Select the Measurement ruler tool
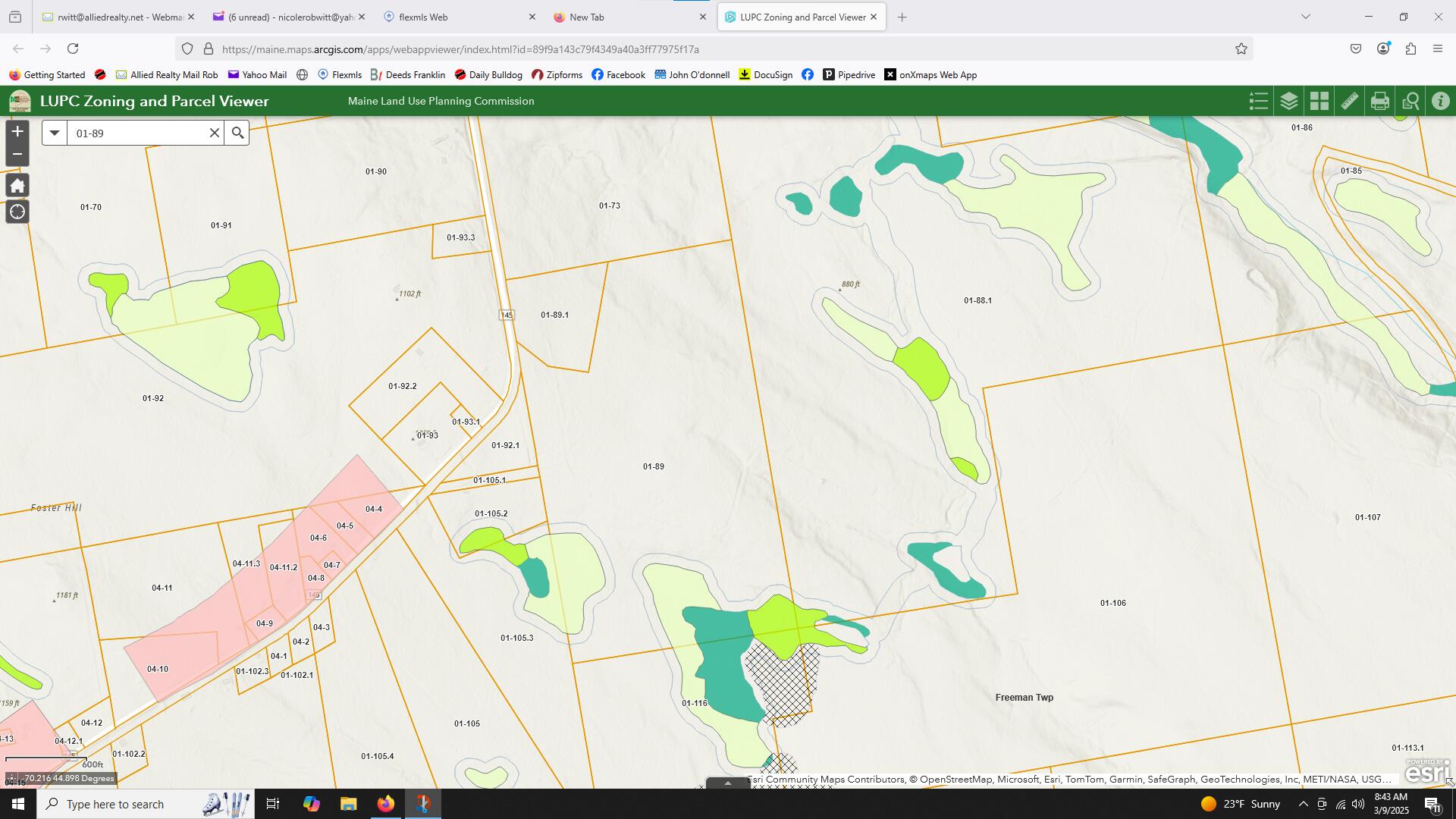The image size is (1456, 819). [x=1350, y=101]
